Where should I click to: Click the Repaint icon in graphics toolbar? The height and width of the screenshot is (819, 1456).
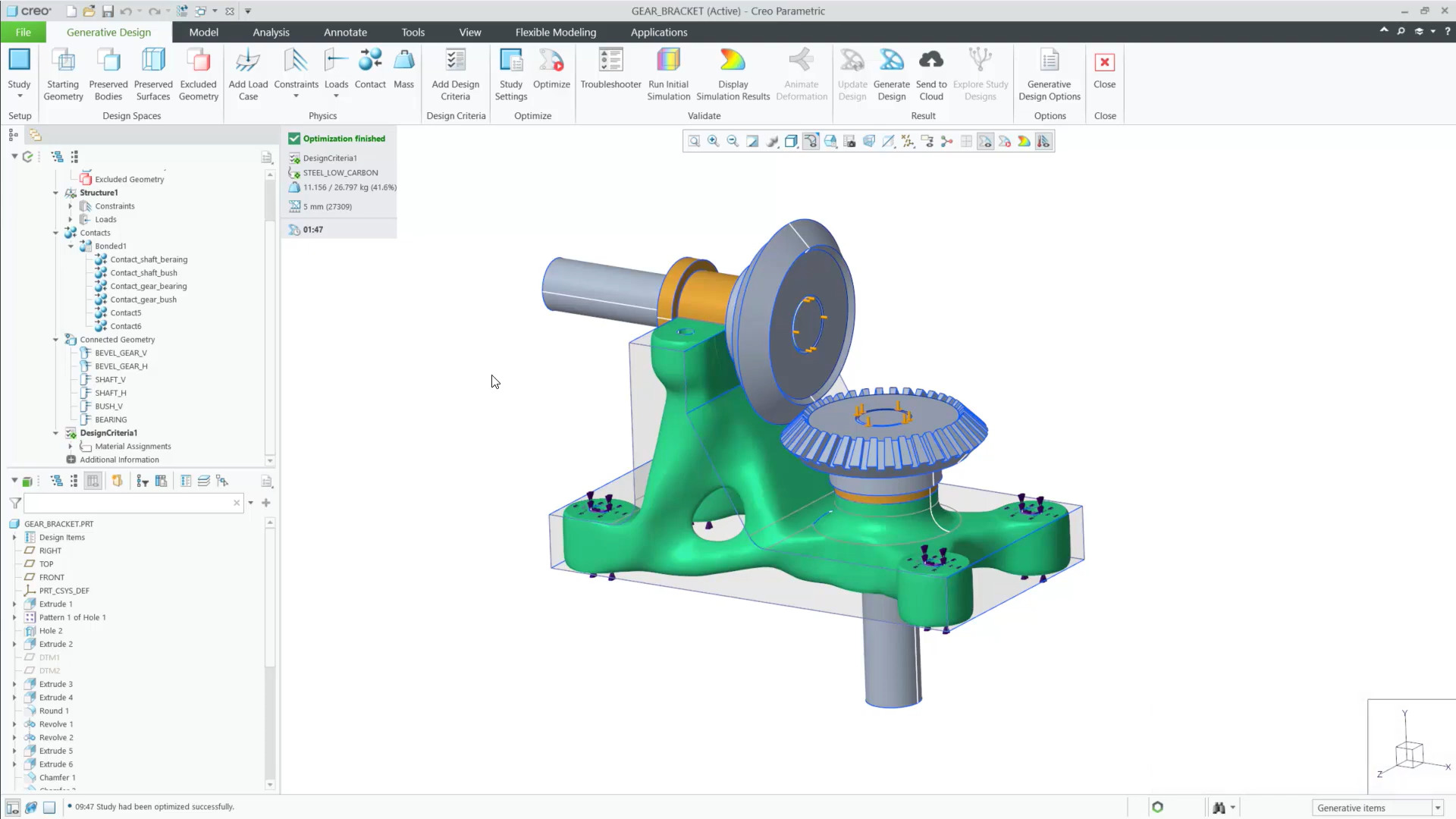click(x=752, y=141)
